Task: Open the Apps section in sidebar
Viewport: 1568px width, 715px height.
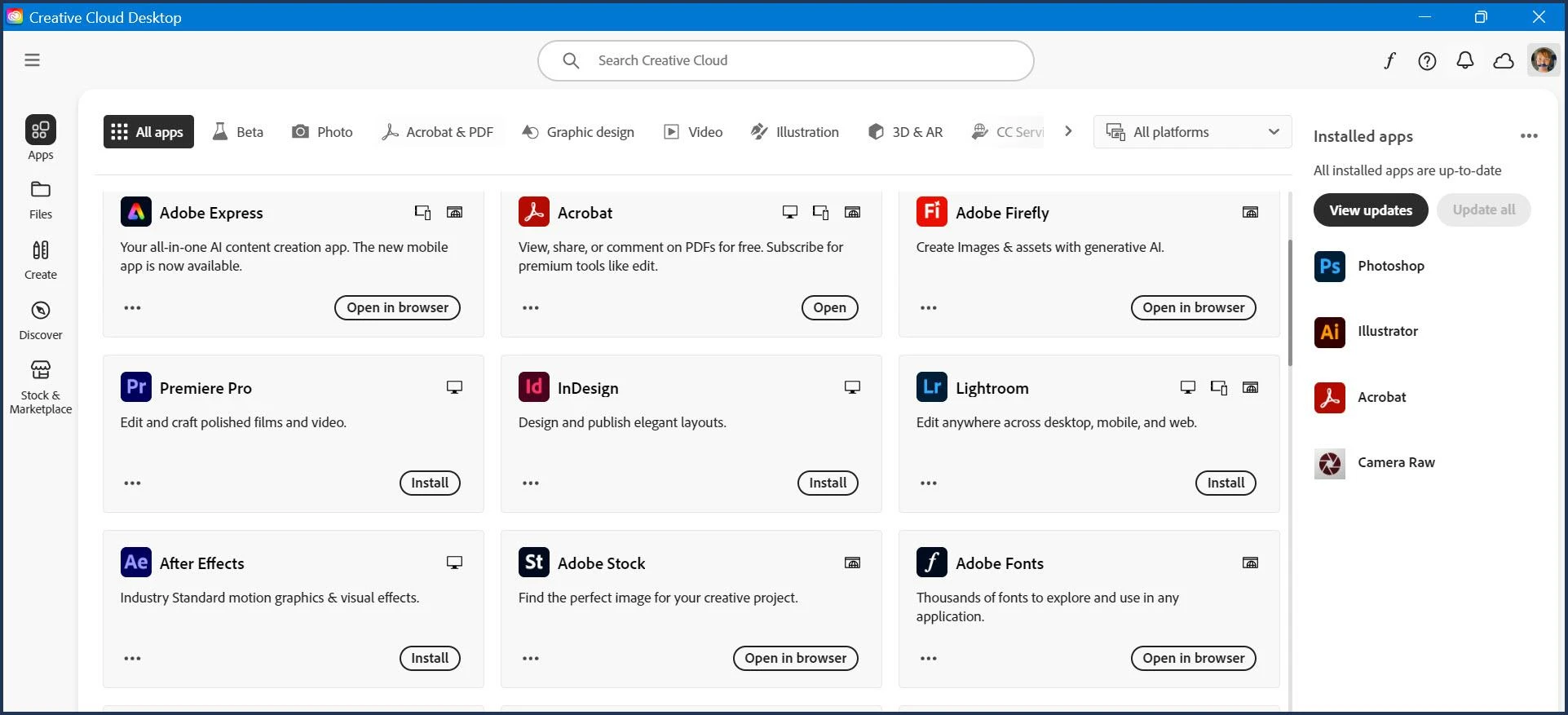Action: 40,138
